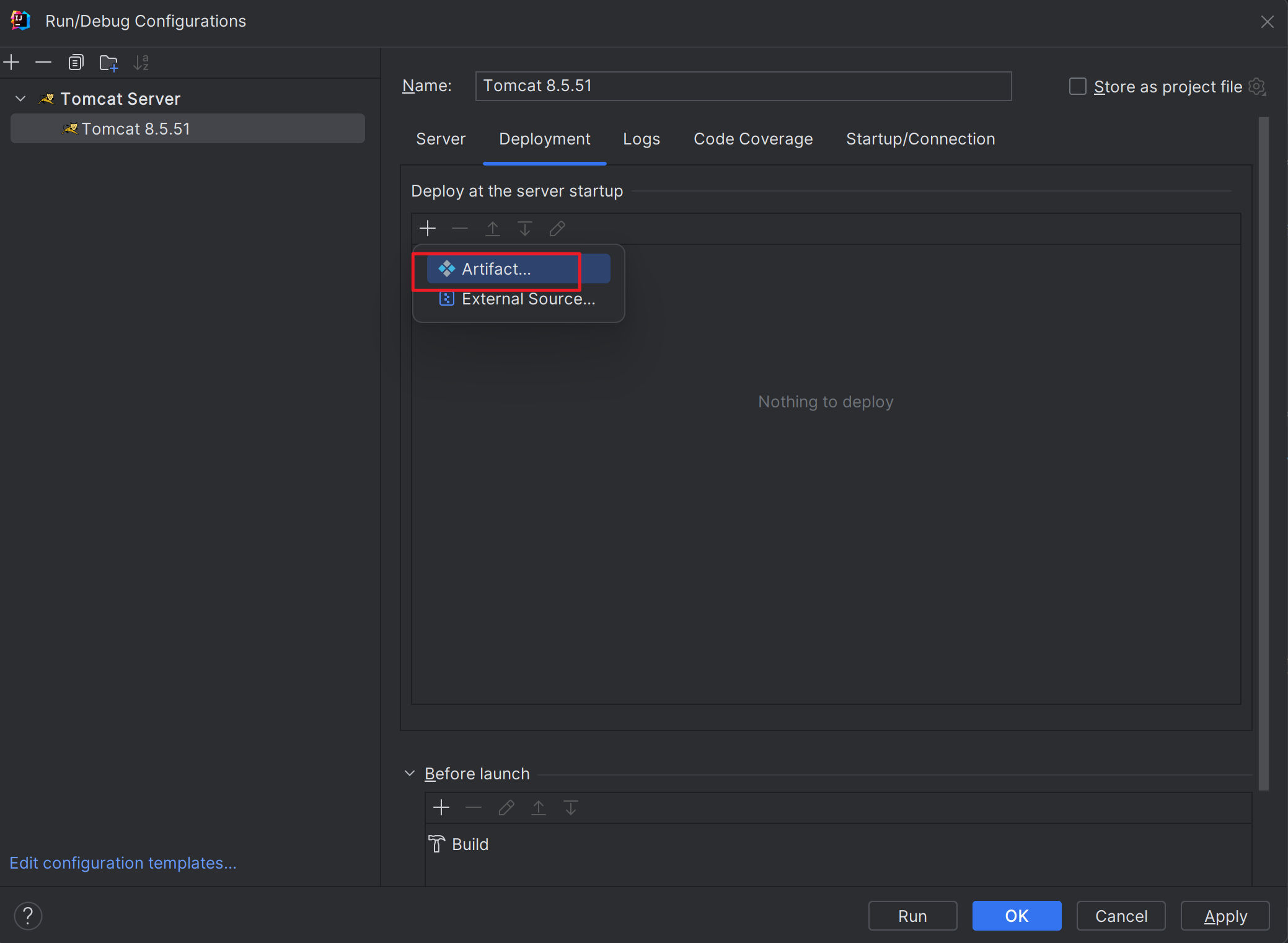
Task: Click the edit pencil in deployment toolbar
Action: [x=557, y=229]
